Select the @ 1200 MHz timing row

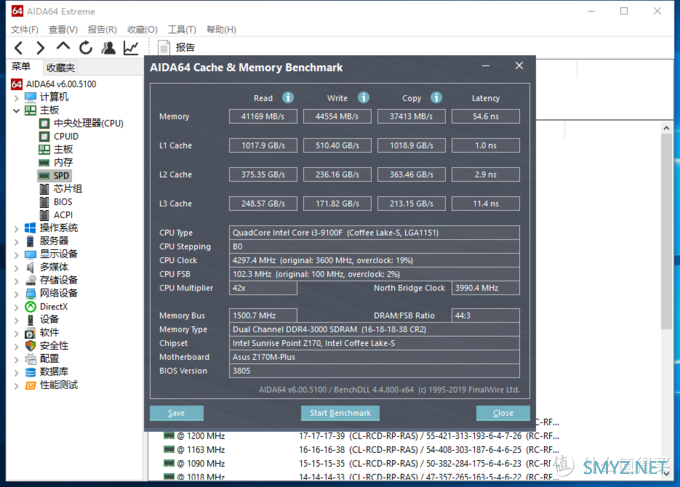tap(362, 436)
